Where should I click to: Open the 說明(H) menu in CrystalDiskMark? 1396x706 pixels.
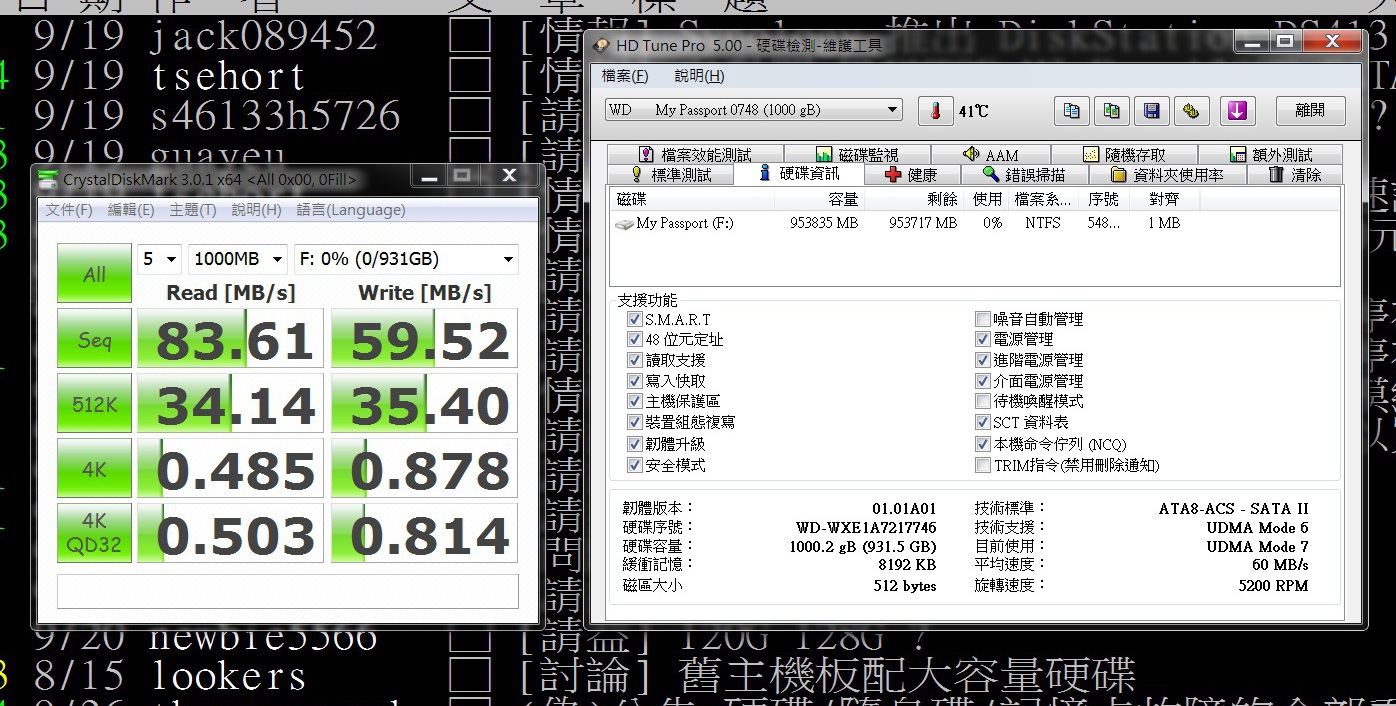[256, 210]
